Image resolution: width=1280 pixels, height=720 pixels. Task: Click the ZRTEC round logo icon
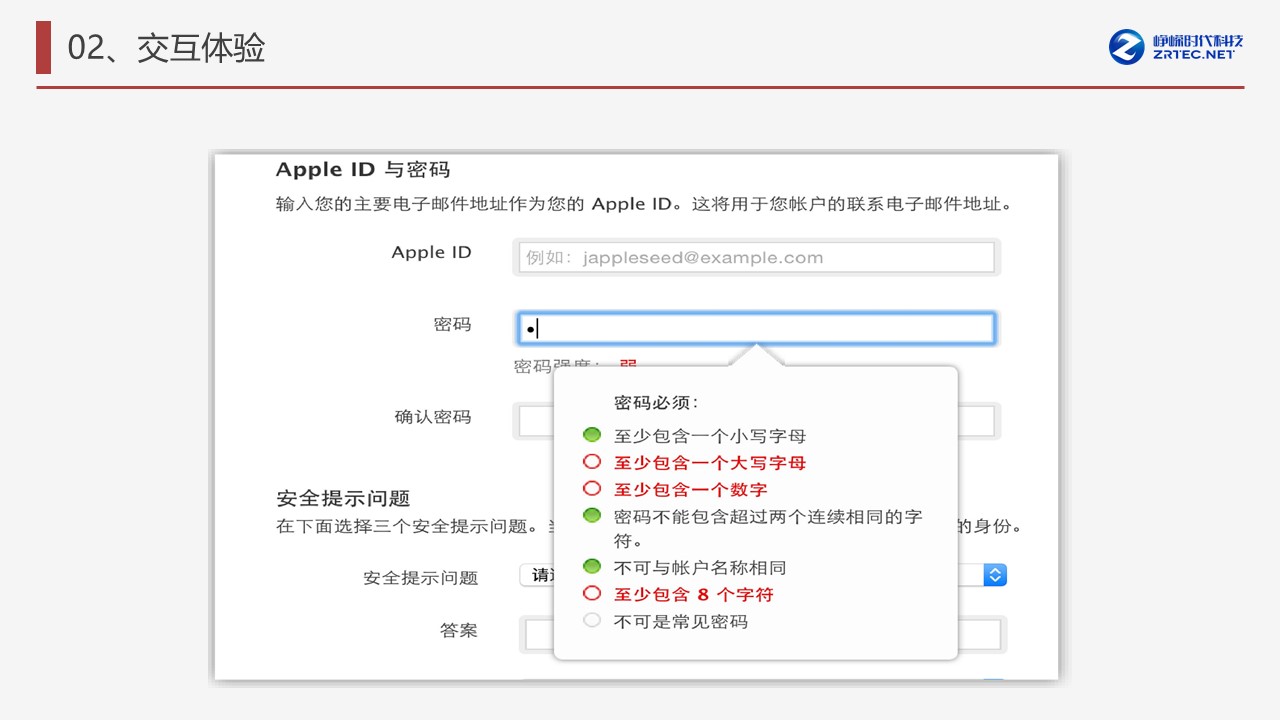tap(1127, 46)
